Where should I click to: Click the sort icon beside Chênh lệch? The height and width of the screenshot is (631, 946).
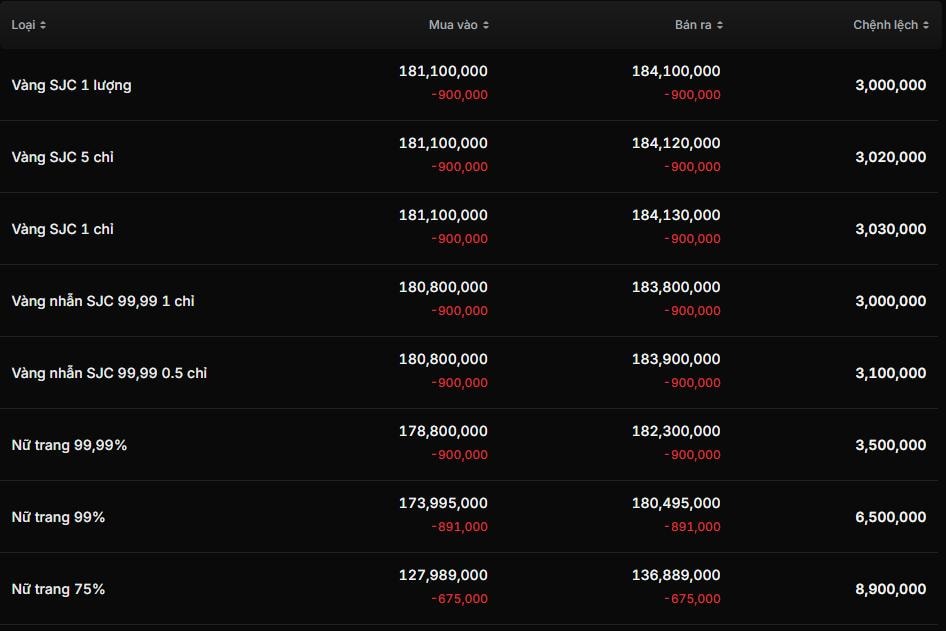[926, 25]
